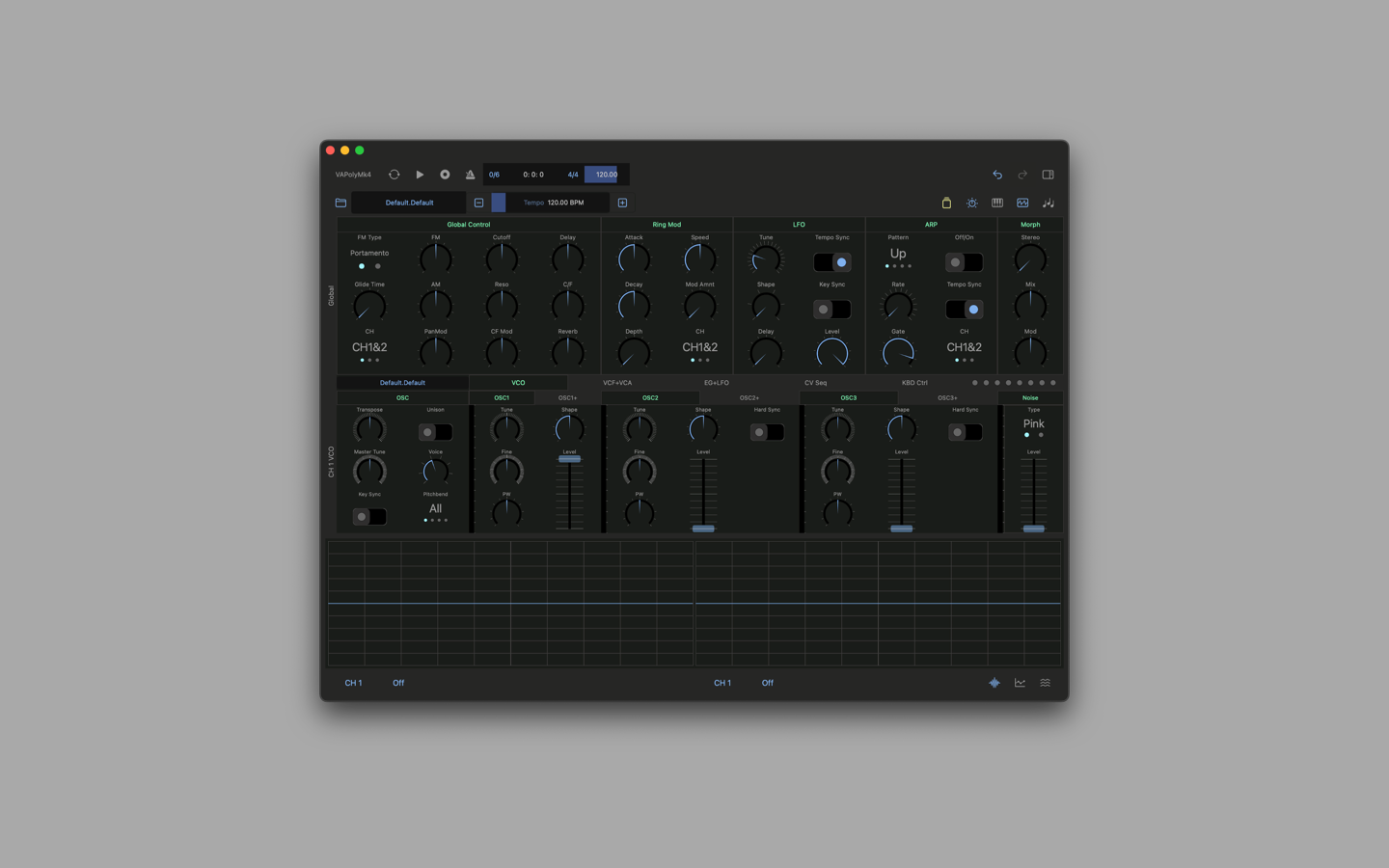Select the OSC3 sub-tab
1389x868 pixels.
[848, 397]
